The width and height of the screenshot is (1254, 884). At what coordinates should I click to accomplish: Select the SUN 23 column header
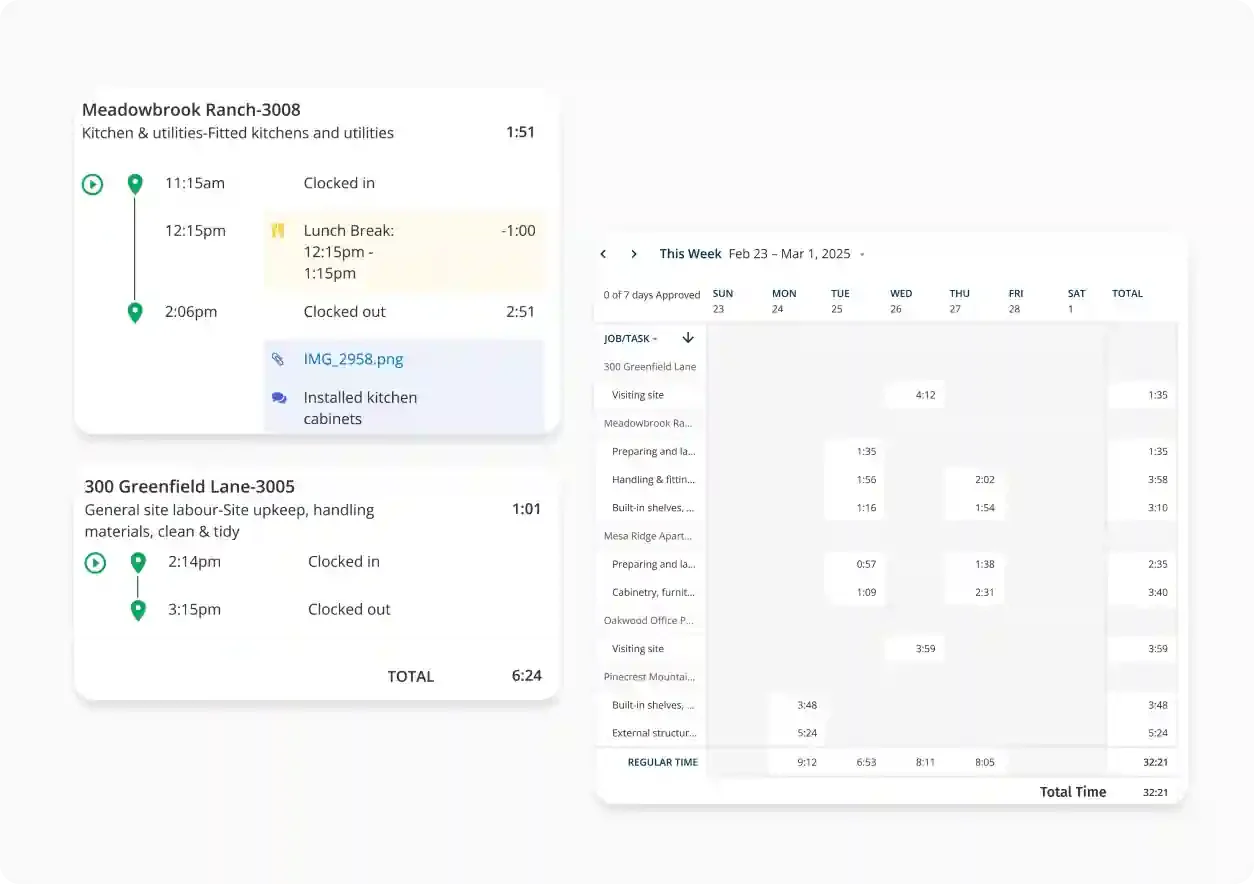pos(722,301)
